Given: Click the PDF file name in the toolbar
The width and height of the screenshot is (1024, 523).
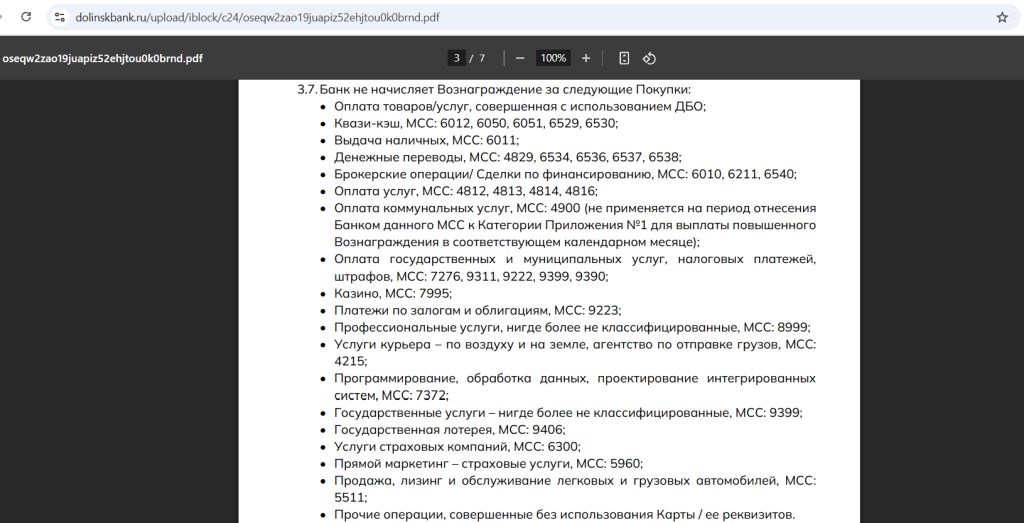Looking at the screenshot, I should tap(103, 58).
